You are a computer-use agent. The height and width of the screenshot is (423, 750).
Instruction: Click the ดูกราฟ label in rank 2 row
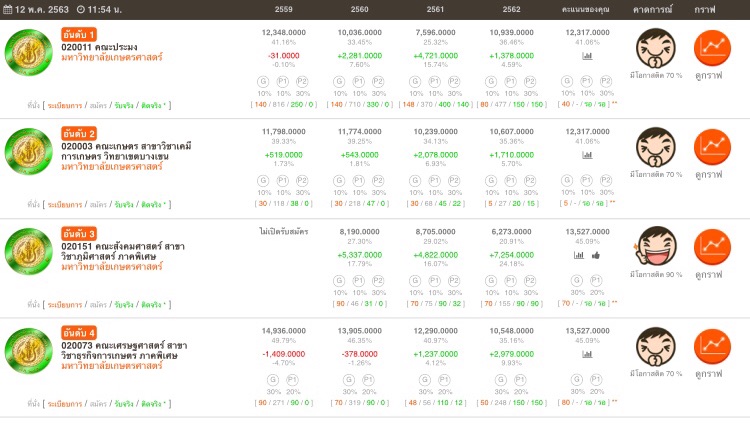pos(711,174)
